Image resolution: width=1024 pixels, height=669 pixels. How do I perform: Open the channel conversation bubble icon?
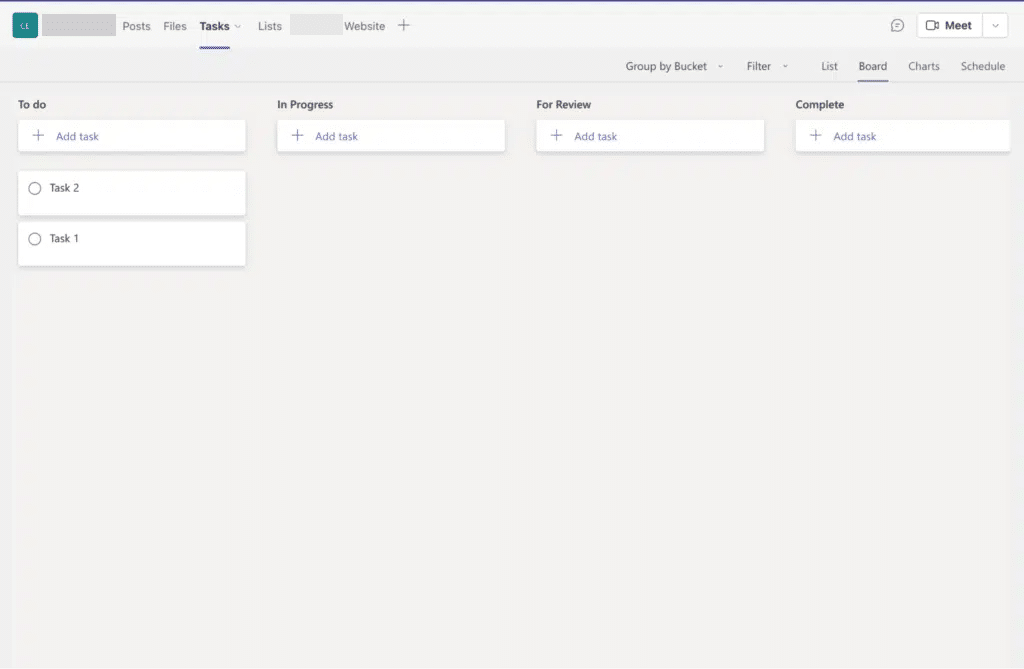[x=897, y=25]
